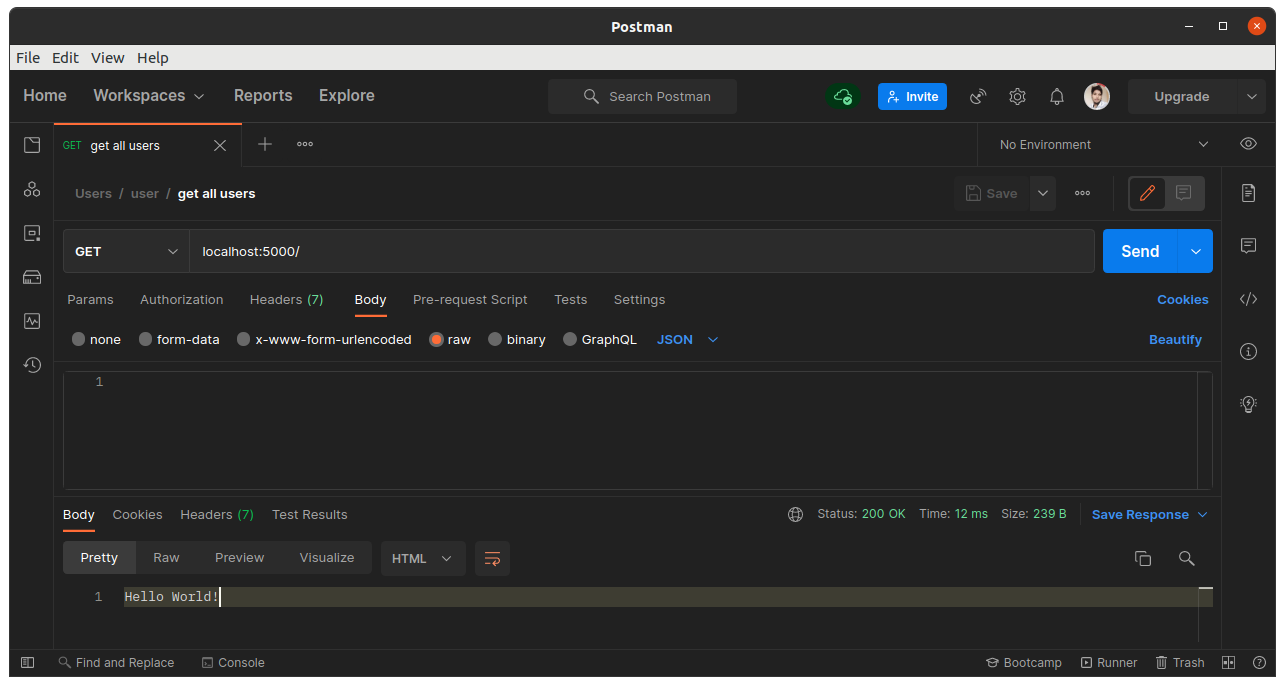Open the Related requests lightbulb icon
The width and height of the screenshot is (1285, 686).
(1248, 404)
